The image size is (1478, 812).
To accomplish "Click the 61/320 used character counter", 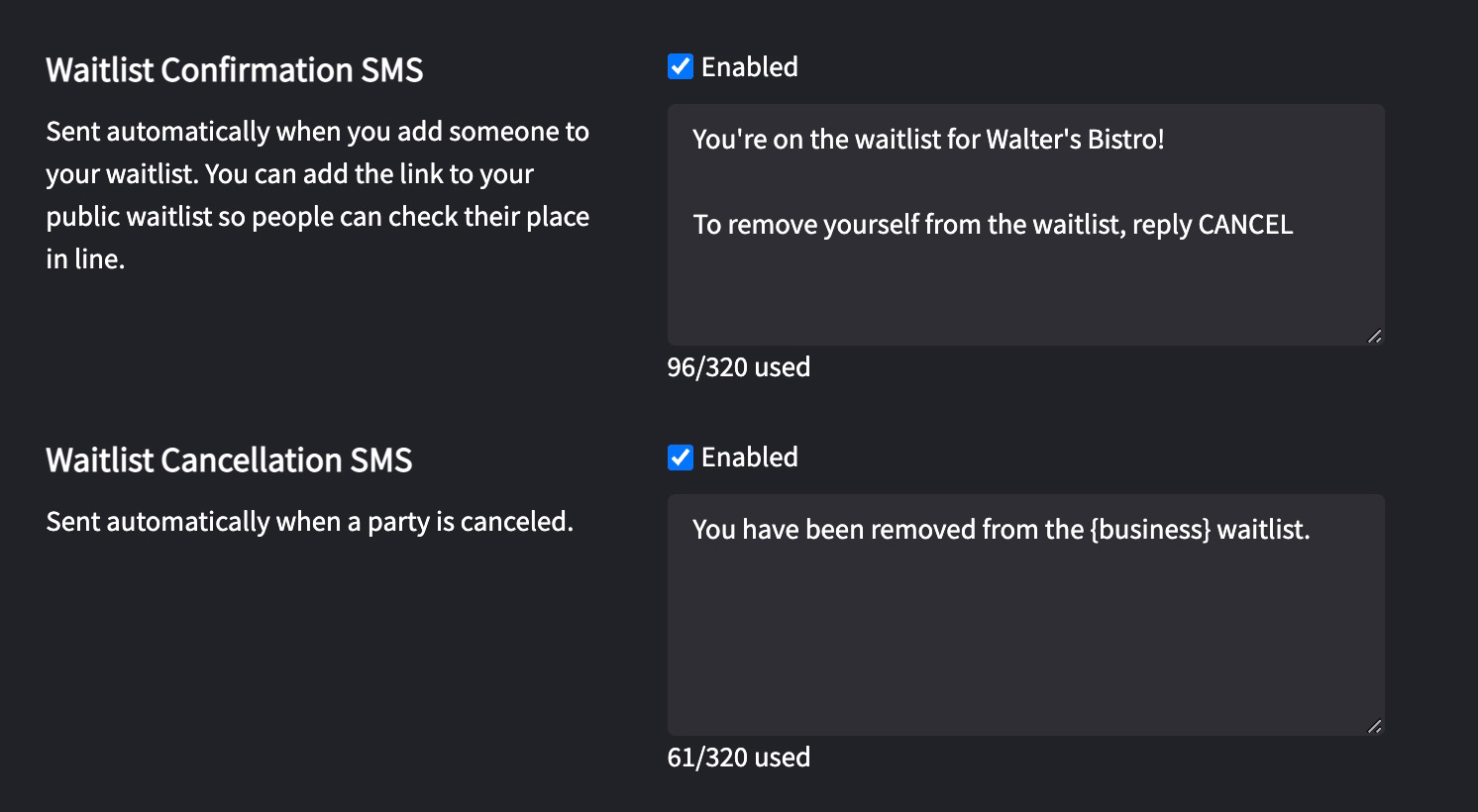I will 739,758.
